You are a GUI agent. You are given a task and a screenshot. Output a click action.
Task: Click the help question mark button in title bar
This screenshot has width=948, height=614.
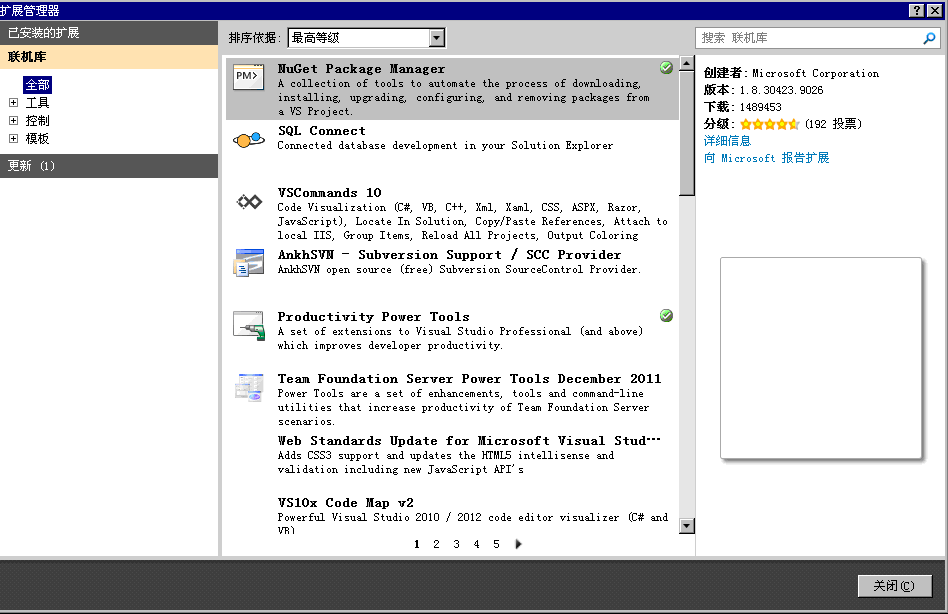point(917,10)
